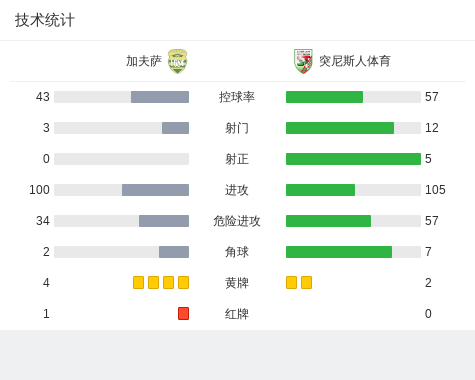This screenshot has width=475, height=380.
Task: Click 加夫萨's last yellow card next to 黄牌
Action: coord(183,282)
